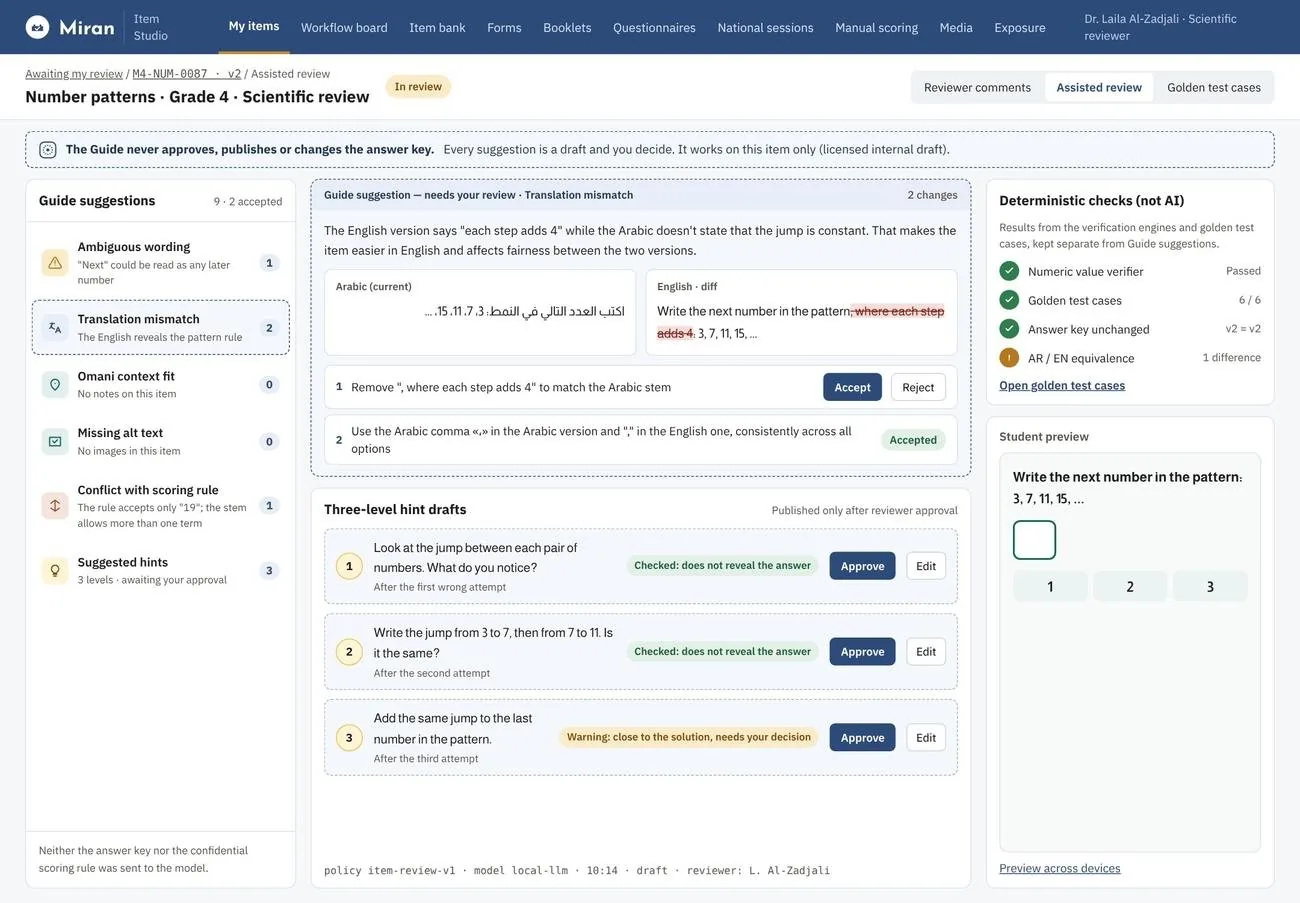The image size is (1300, 903).
Task: Click AR / EN equivalence warning icon
Action: pyautogui.click(x=1009, y=358)
